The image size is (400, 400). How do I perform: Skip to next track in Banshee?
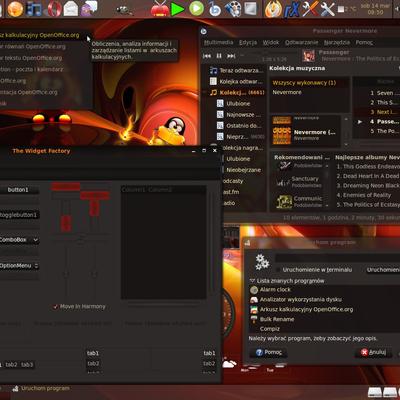point(231,56)
